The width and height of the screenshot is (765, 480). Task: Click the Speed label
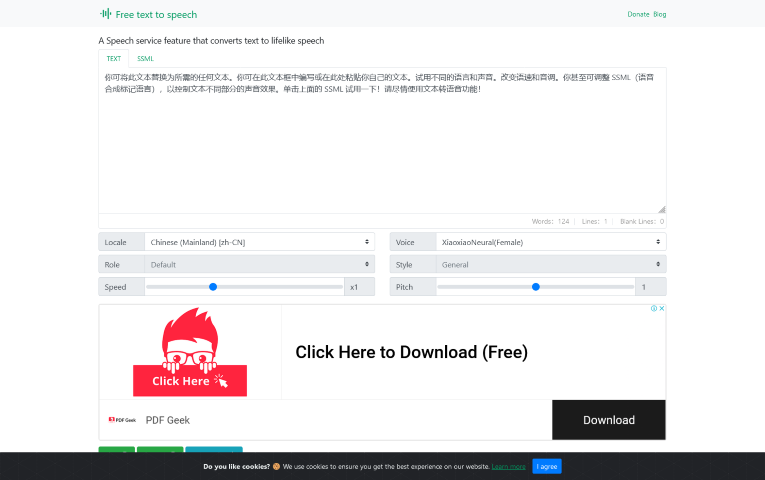pyautogui.click(x=121, y=287)
